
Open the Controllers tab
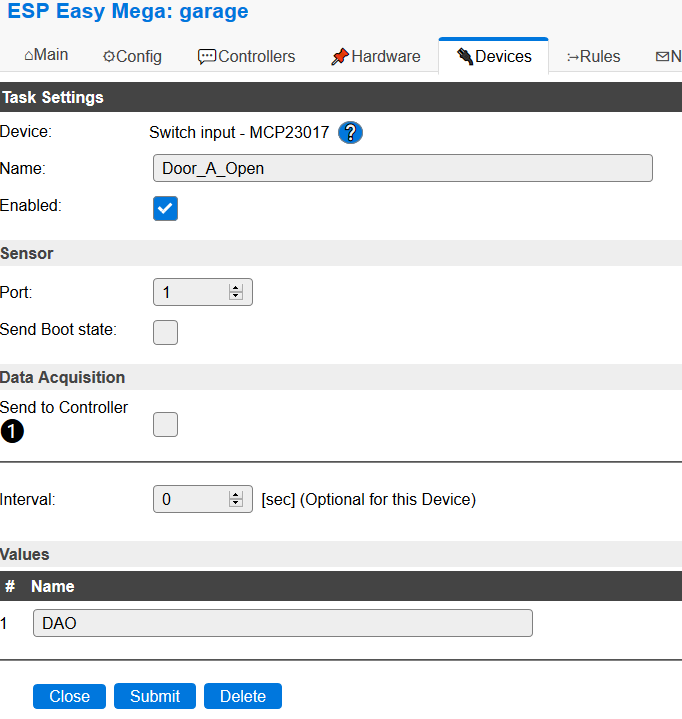tap(247, 57)
